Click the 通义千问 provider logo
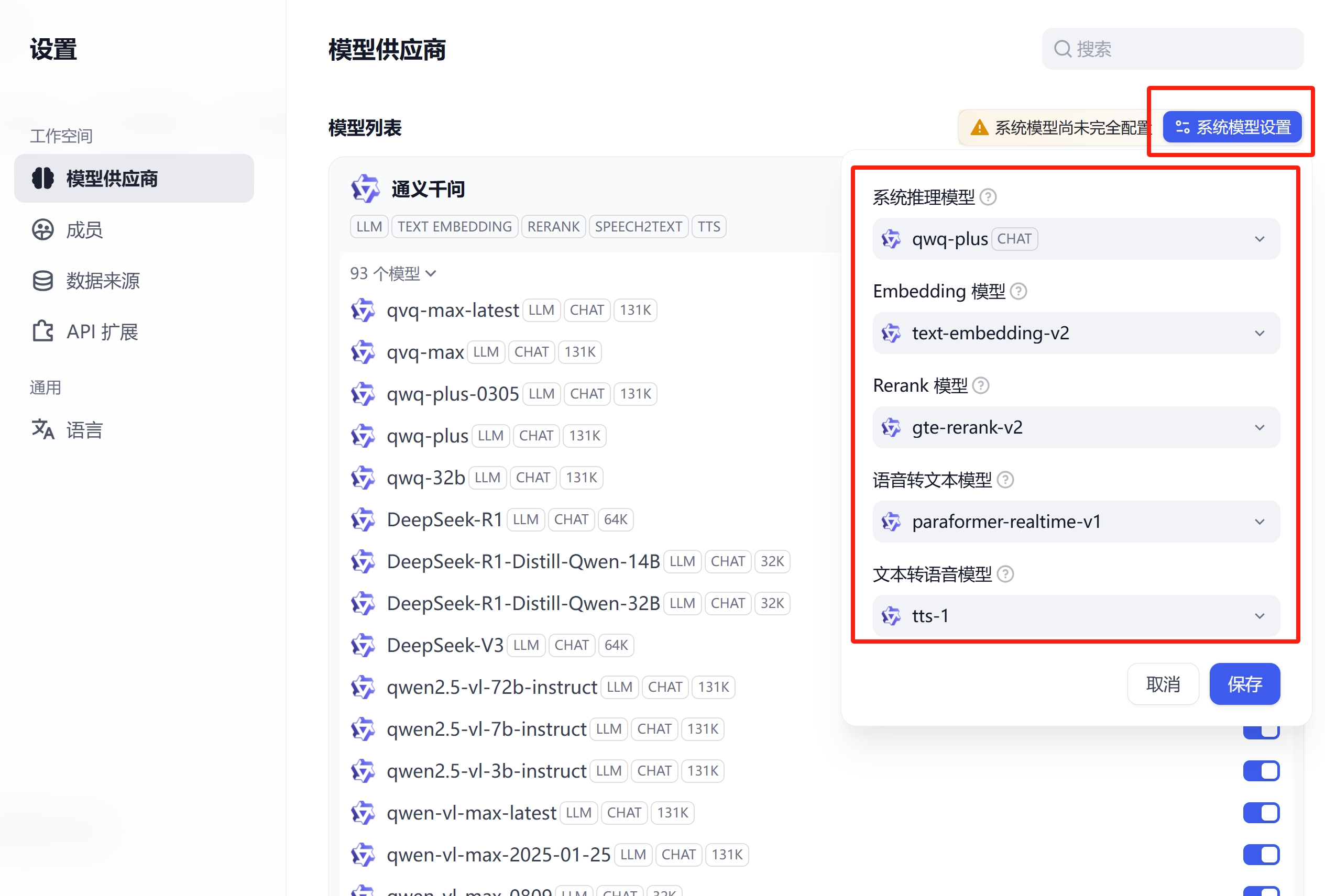Screen dimensions: 1325x896 (365, 189)
